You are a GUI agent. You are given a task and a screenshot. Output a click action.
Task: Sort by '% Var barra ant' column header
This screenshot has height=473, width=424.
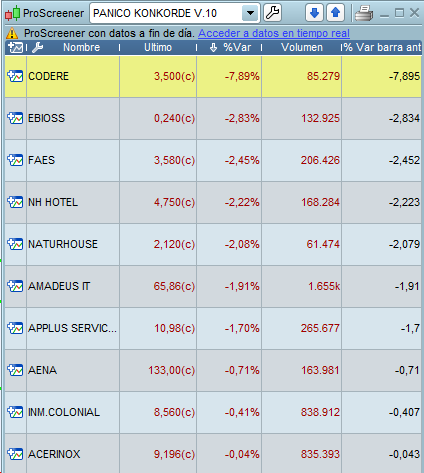(x=382, y=48)
